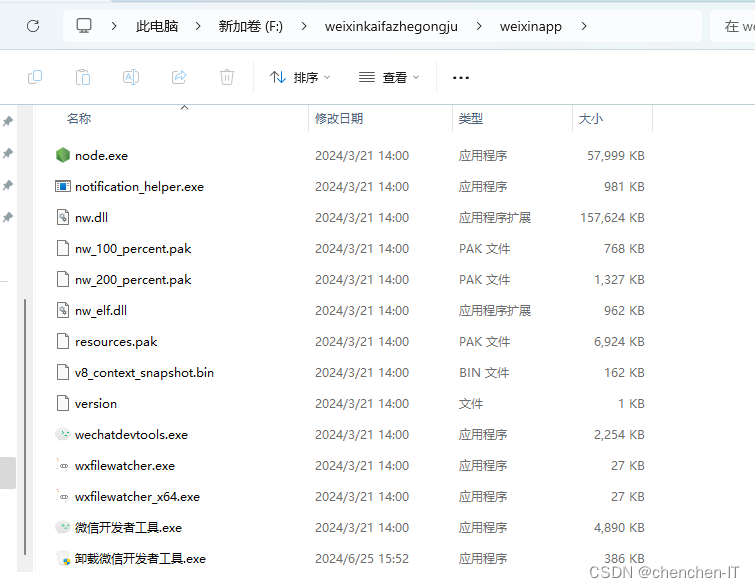
Task: Click the search box beside address bar
Action: [732, 26]
